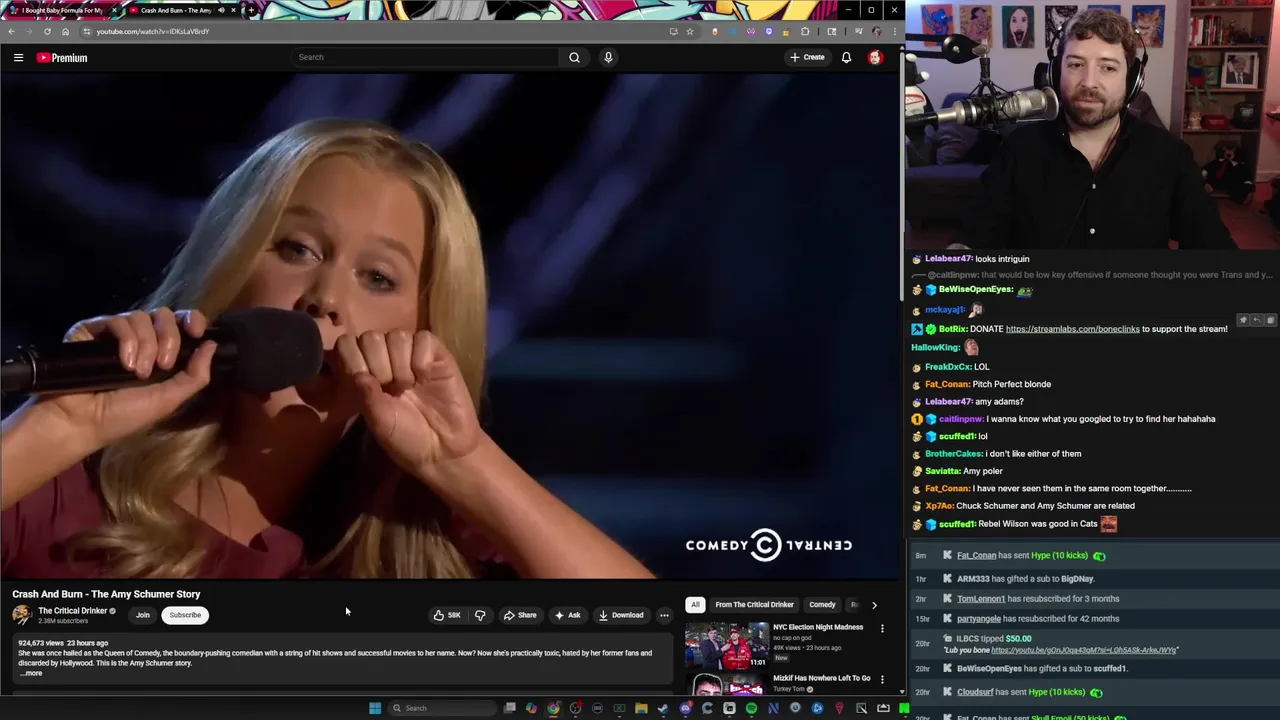1280x720 pixels.
Task: Open Steam from the taskbar
Action: pos(663,708)
